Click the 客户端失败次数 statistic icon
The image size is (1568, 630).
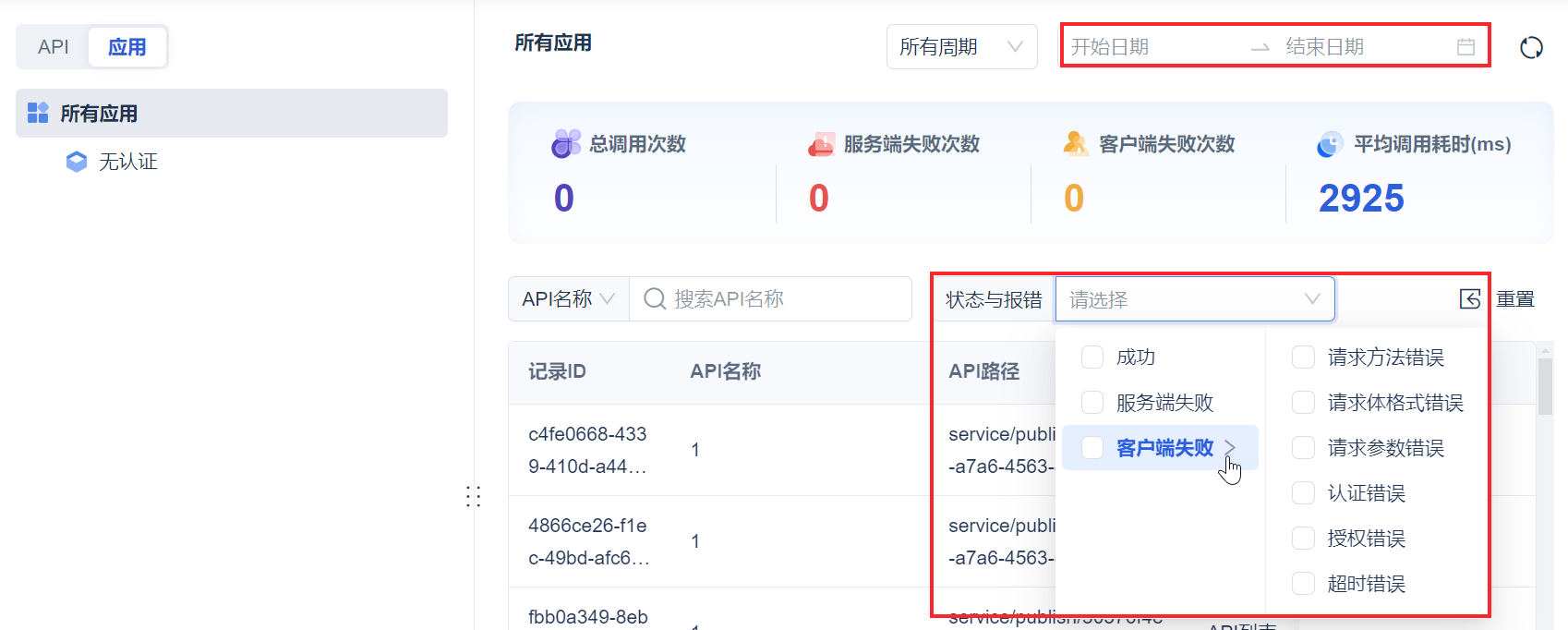(x=1076, y=143)
